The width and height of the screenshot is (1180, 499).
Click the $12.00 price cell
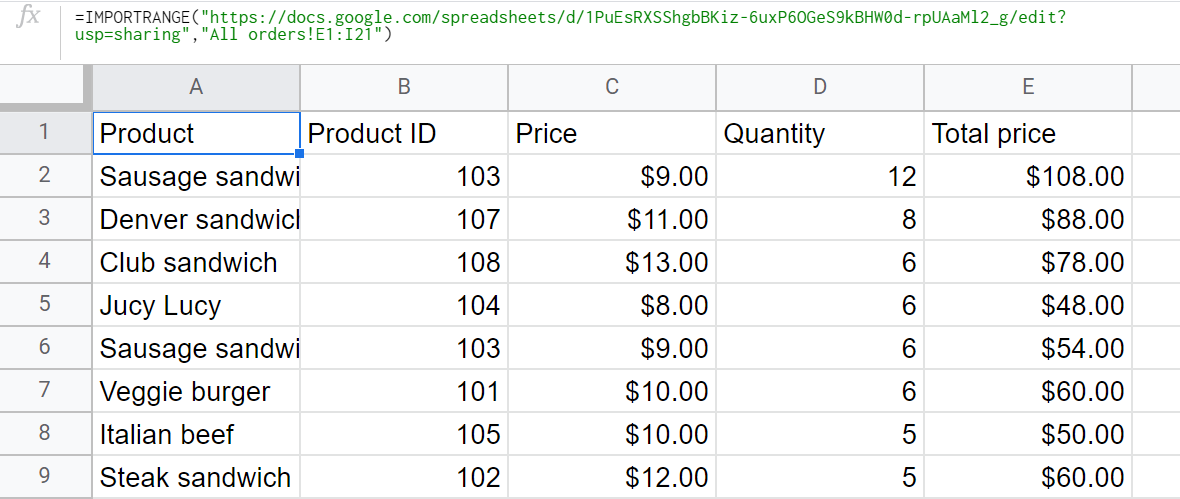point(612,476)
